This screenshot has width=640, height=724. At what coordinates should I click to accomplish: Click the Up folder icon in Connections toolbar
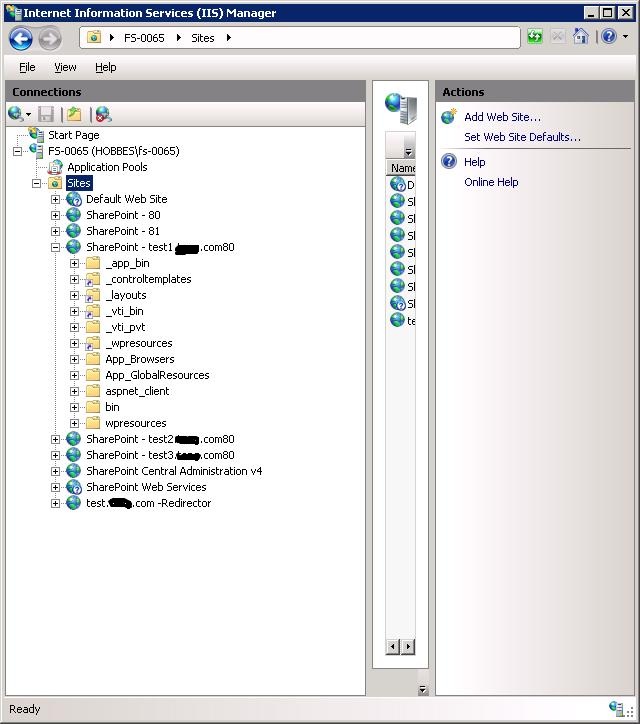[x=74, y=114]
